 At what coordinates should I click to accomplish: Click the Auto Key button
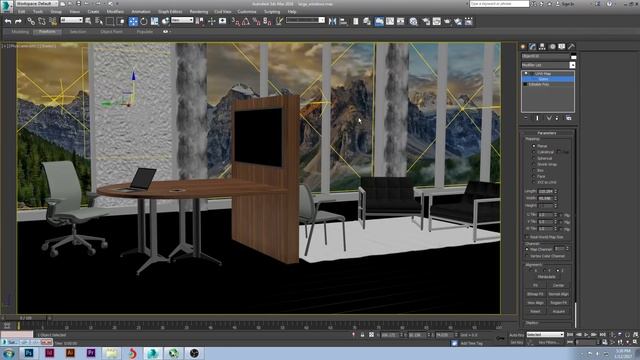(517, 335)
